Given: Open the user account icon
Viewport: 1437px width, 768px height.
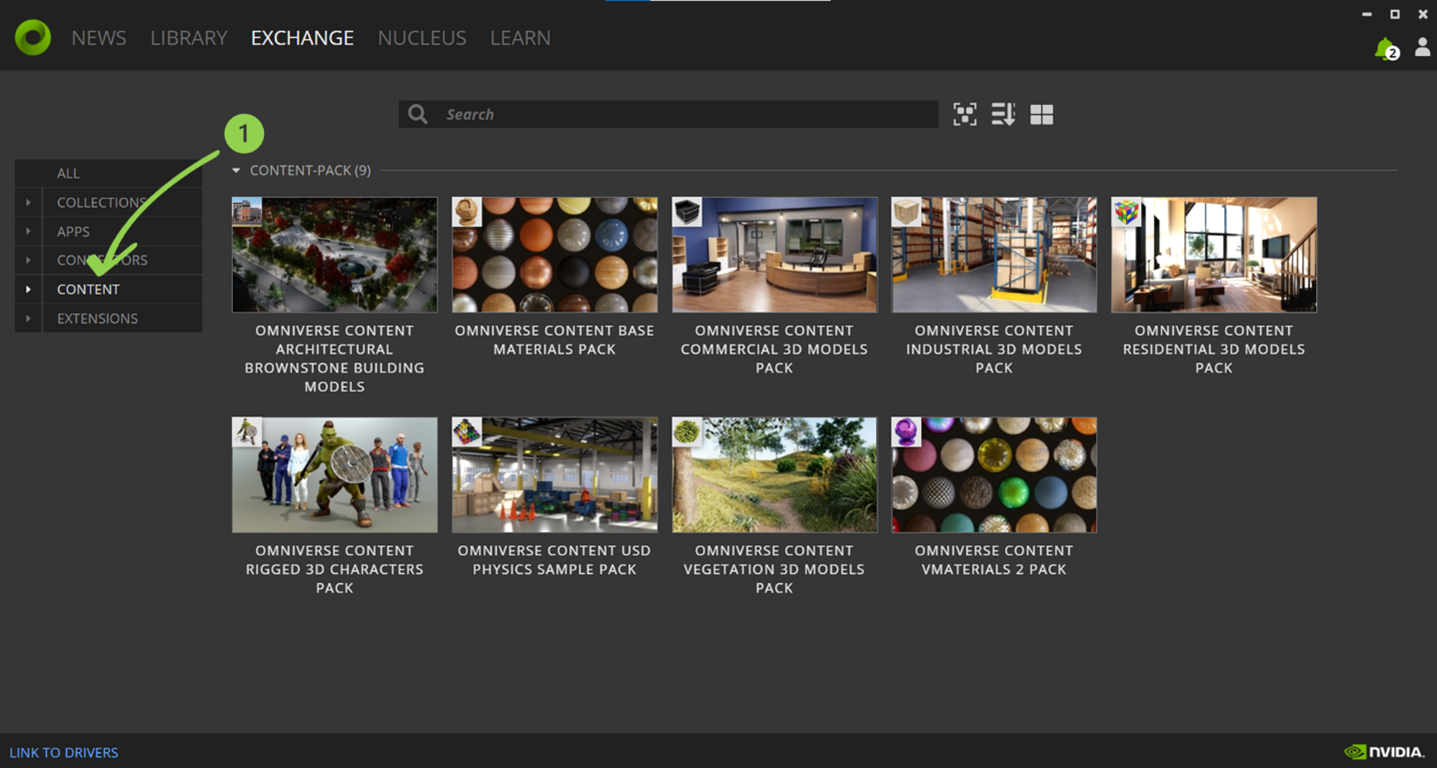Looking at the screenshot, I should pos(1422,48).
